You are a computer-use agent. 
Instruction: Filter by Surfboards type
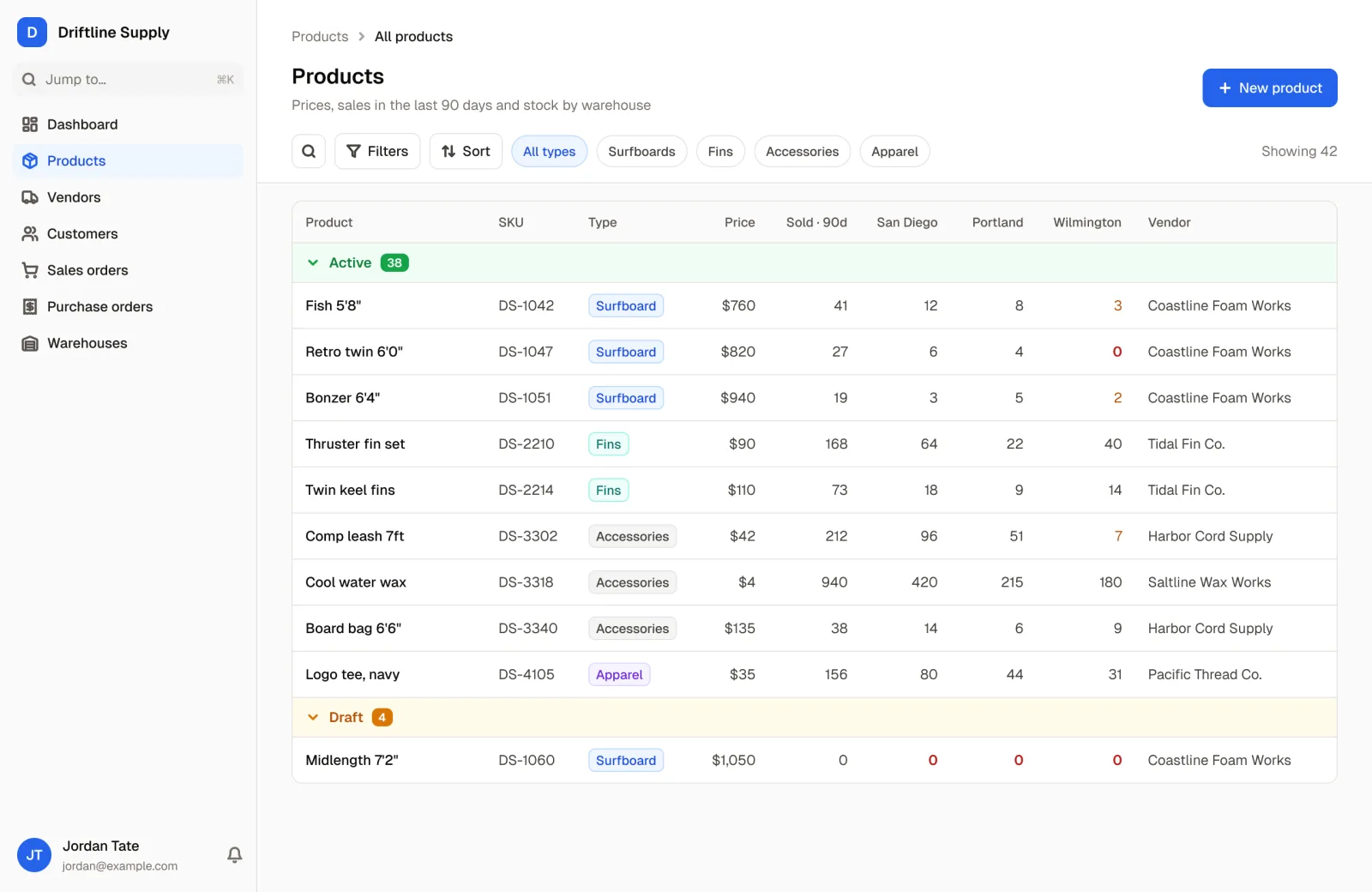click(641, 151)
